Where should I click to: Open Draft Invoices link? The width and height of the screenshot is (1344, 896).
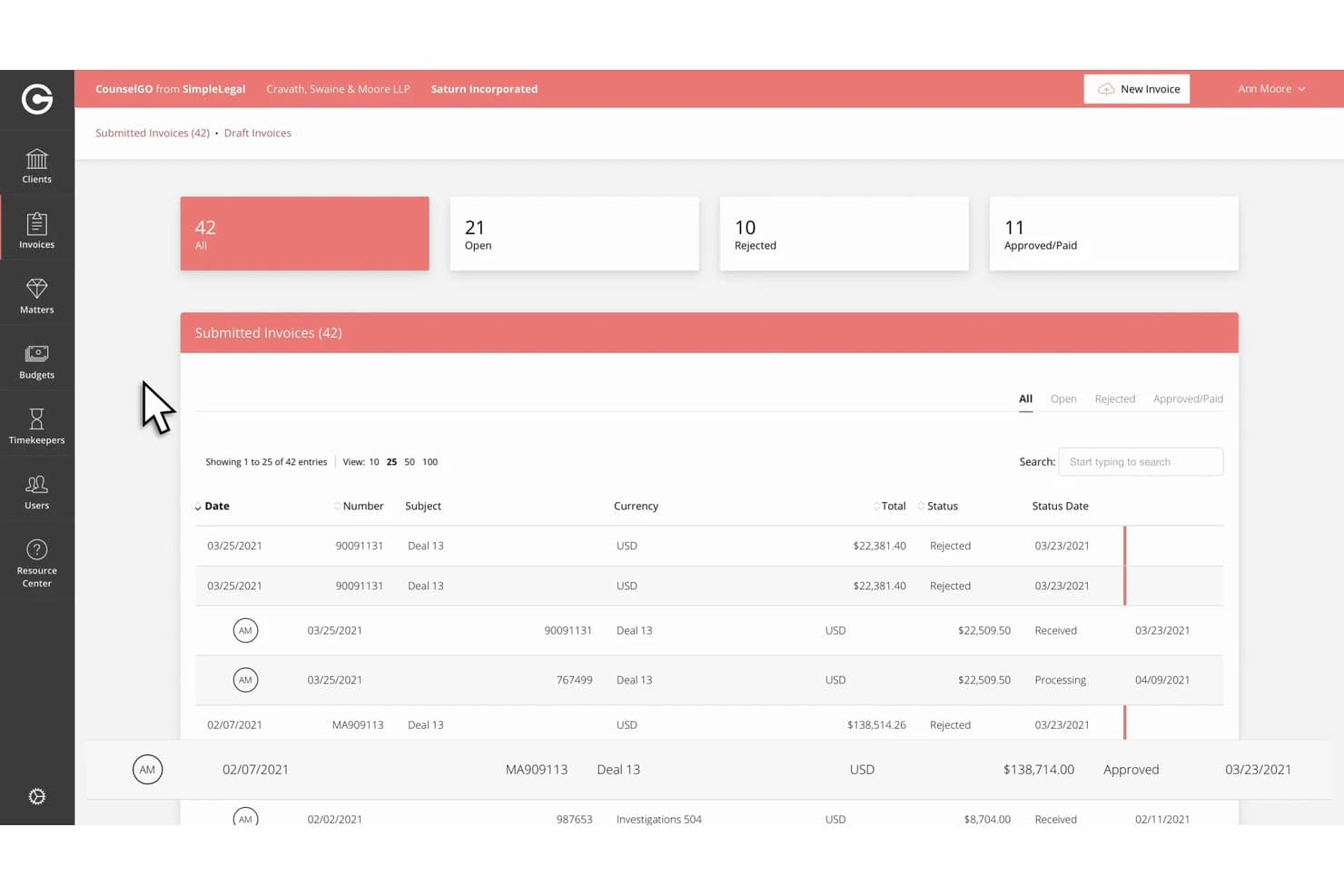[258, 133]
